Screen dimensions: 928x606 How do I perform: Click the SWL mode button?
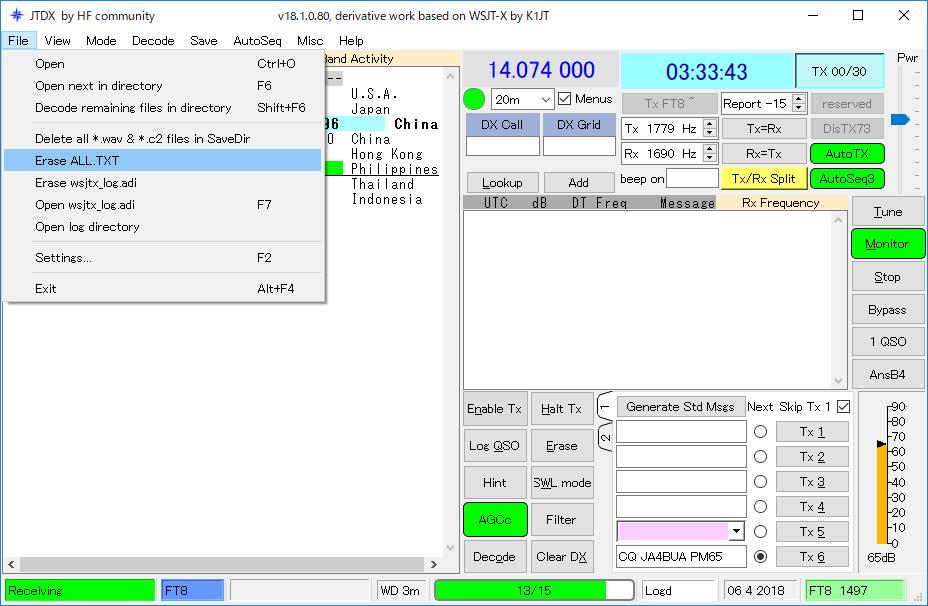562,482
